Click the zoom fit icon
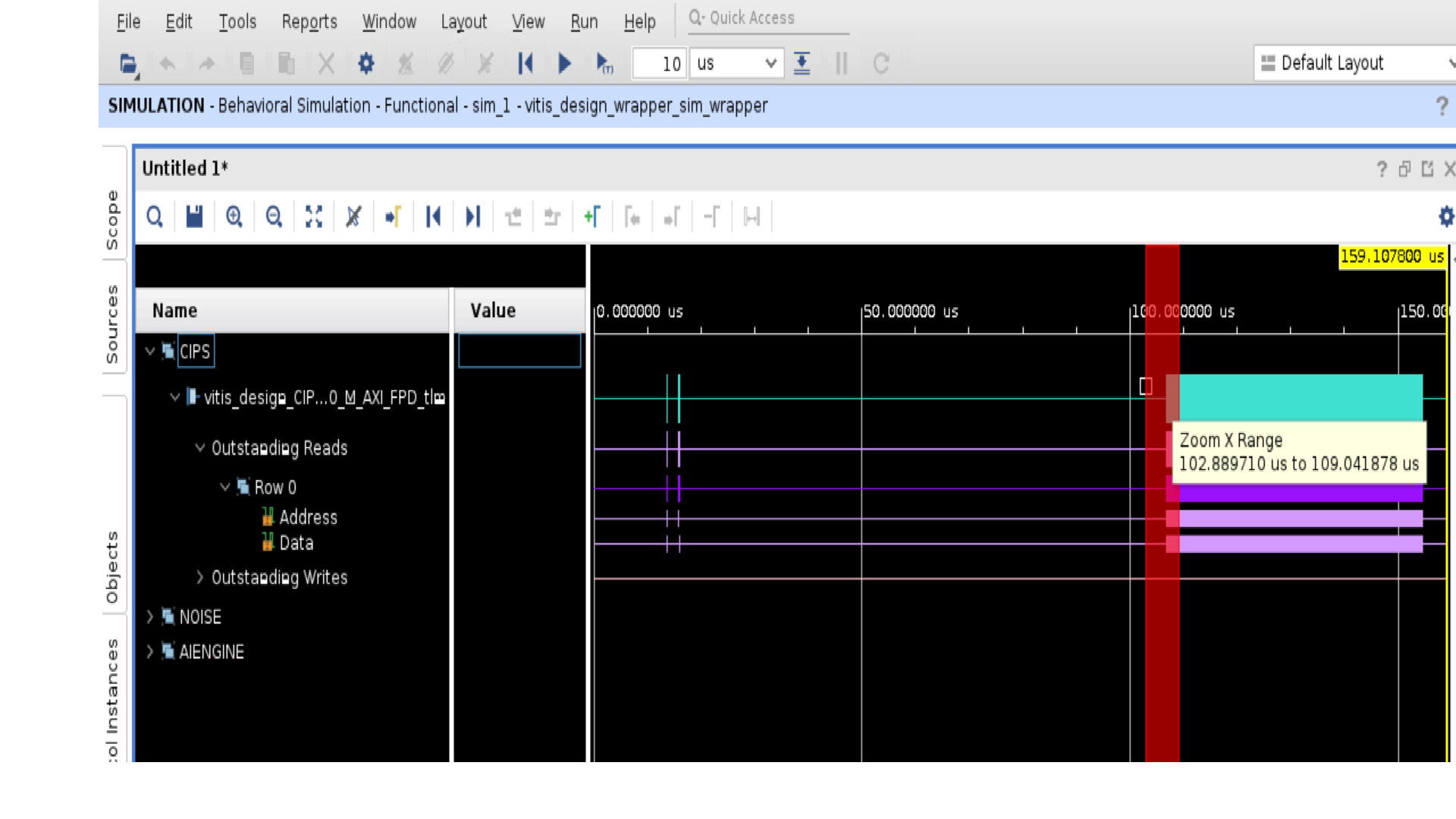The width and height of the screenshot is (1456, 819). click(x=314, y=217)
